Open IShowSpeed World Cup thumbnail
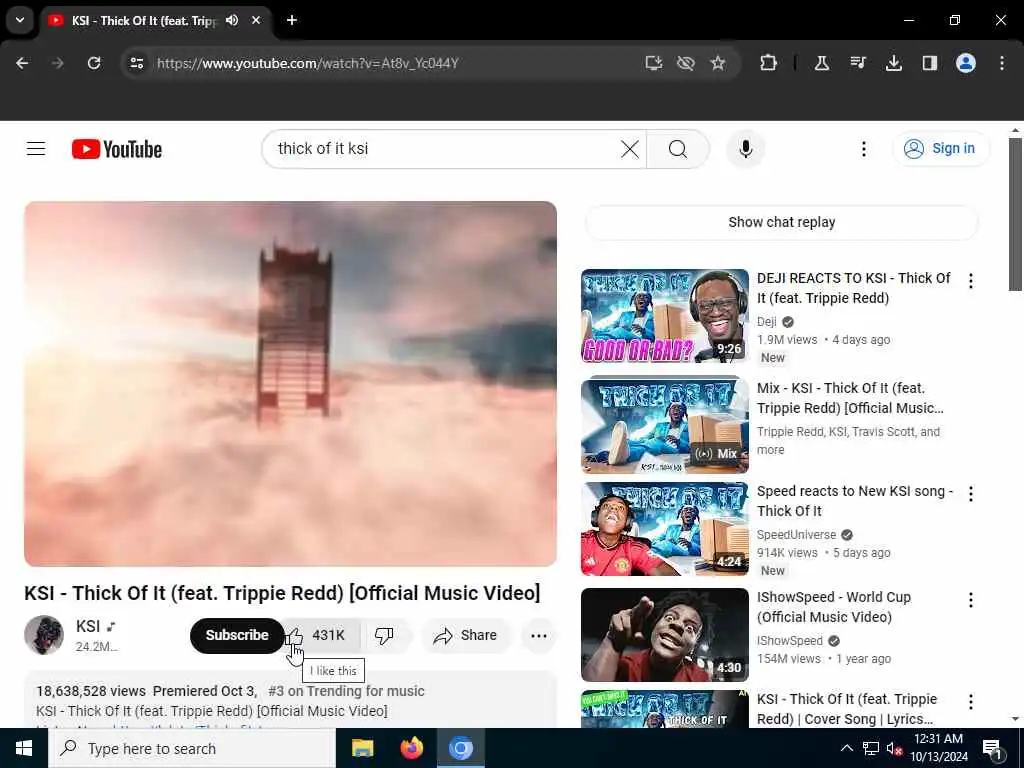1024x768 pixels. 665,635
